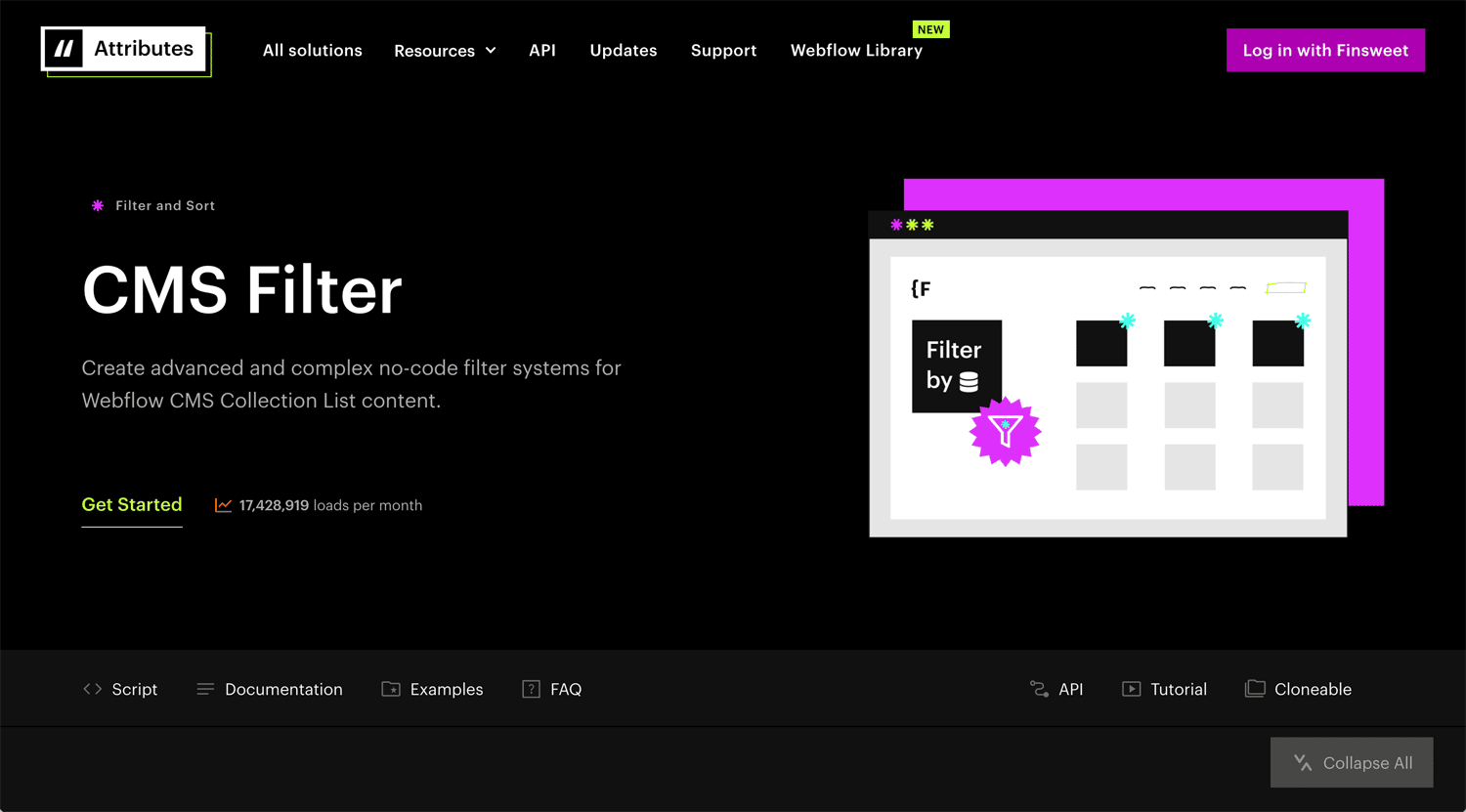Click the FAQ question mark icon
Screen dimensions: 1466x812
[x=531, y=689]
